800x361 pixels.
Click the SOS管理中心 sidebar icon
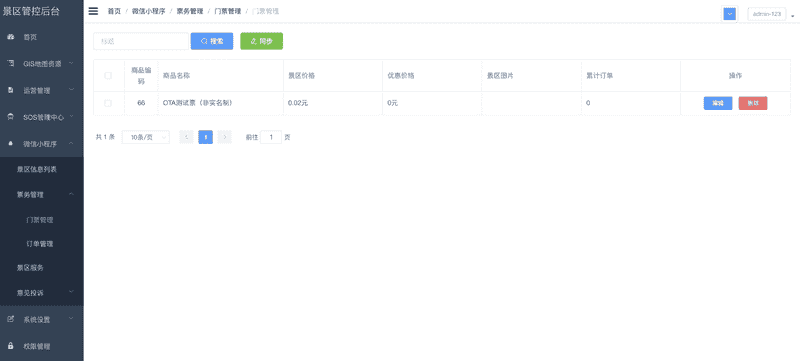11,117
